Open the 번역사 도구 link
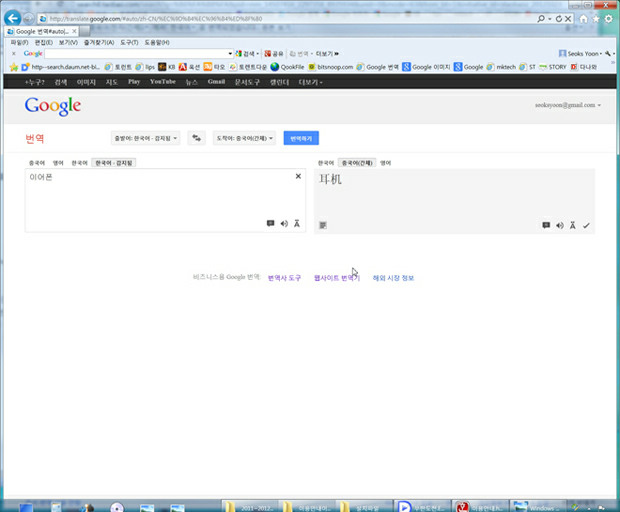The image size is (620, 512). pos(284,278)
